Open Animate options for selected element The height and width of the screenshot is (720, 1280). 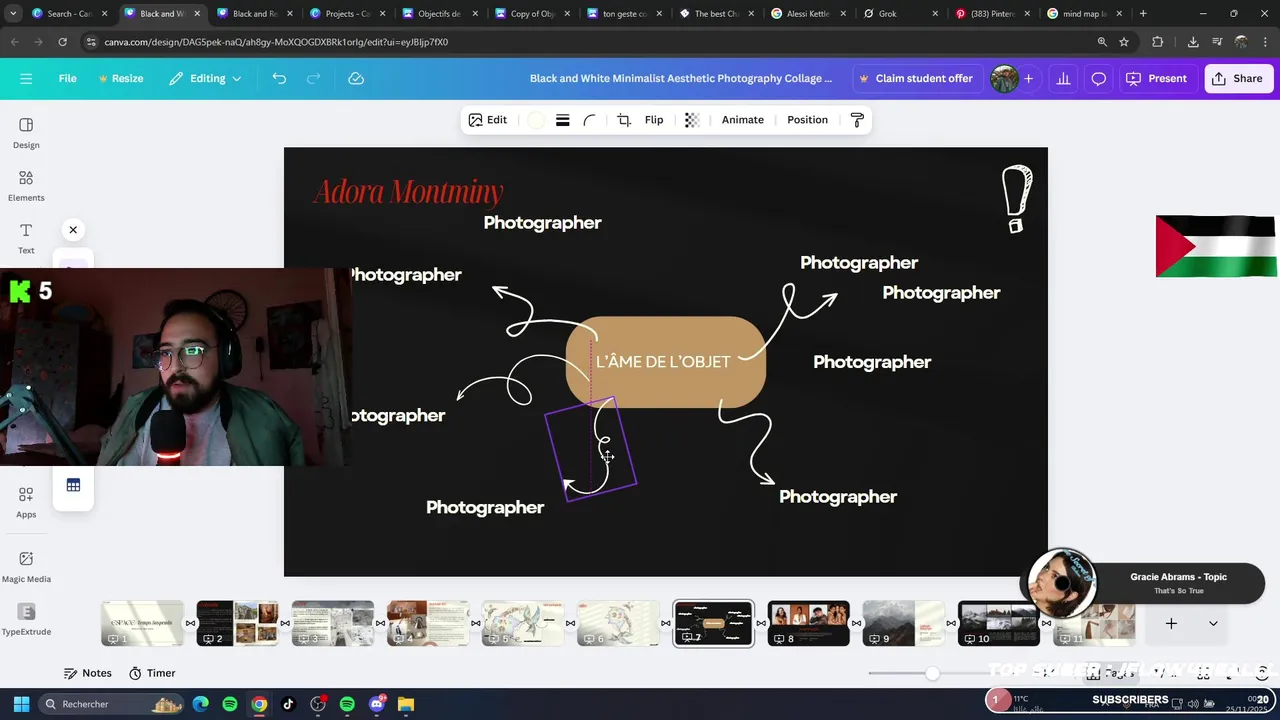pyautogui.click(x=743, y=120)
